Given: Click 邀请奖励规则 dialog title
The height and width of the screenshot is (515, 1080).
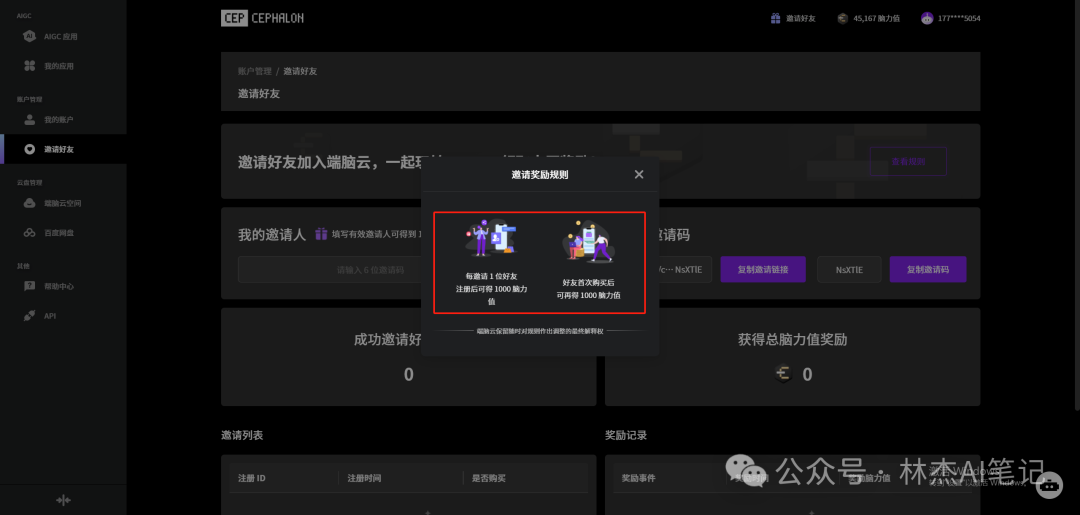Looking at the screenshot, I should [x=540, y=175].
